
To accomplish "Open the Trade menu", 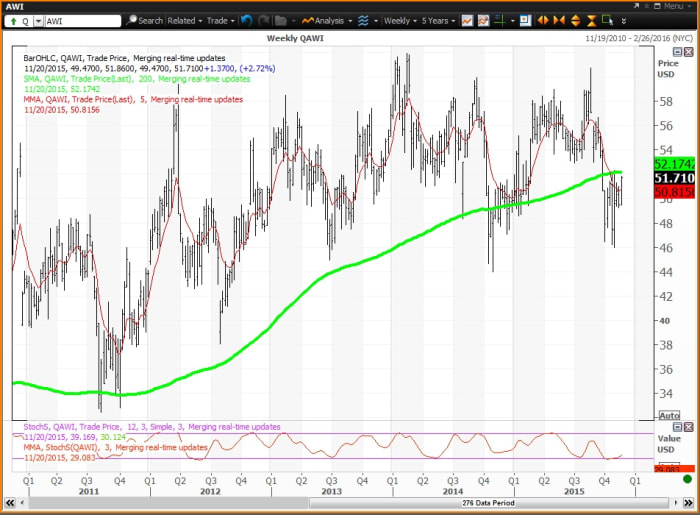I will [218, 20].
